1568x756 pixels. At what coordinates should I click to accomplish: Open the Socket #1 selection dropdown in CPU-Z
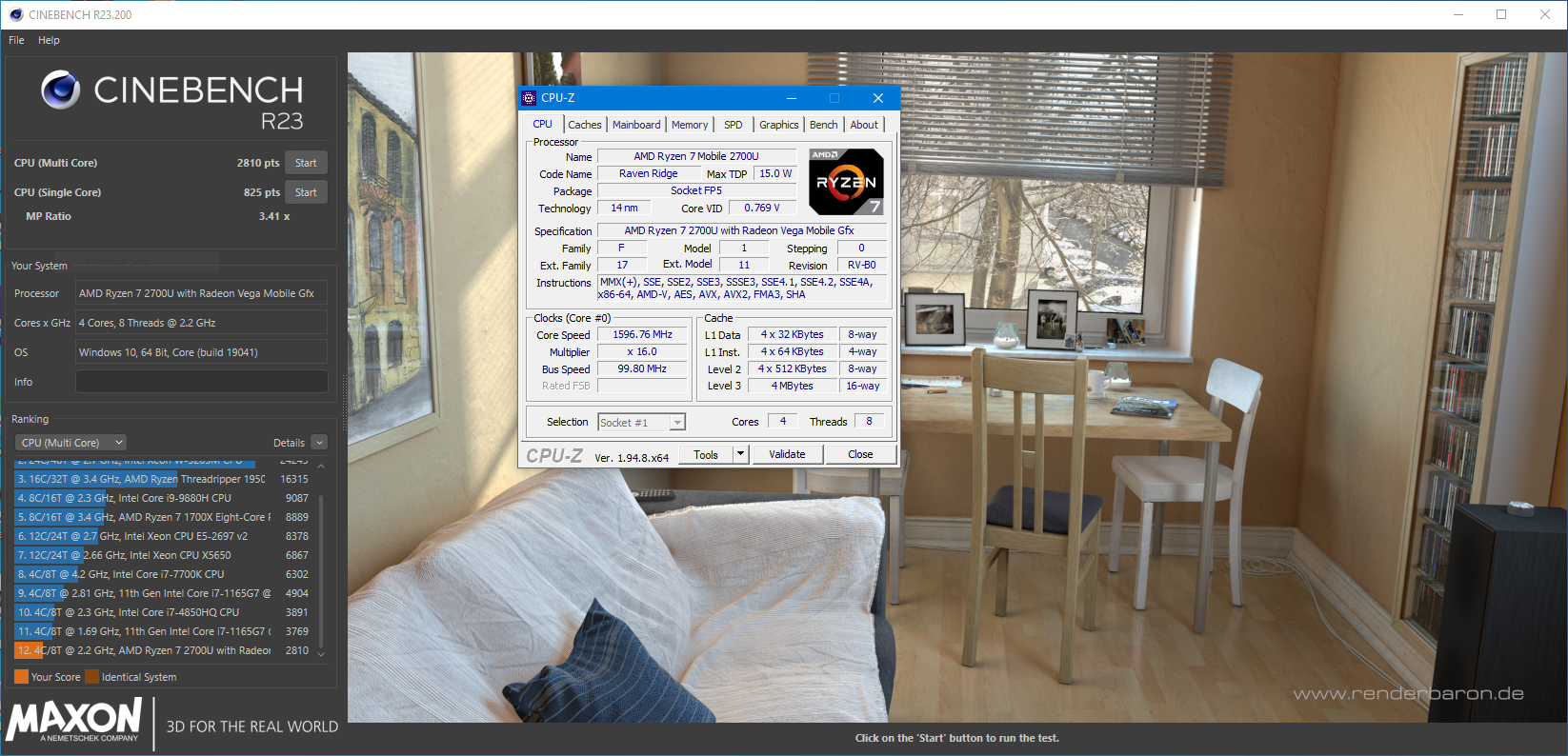[x=641, y=423]
